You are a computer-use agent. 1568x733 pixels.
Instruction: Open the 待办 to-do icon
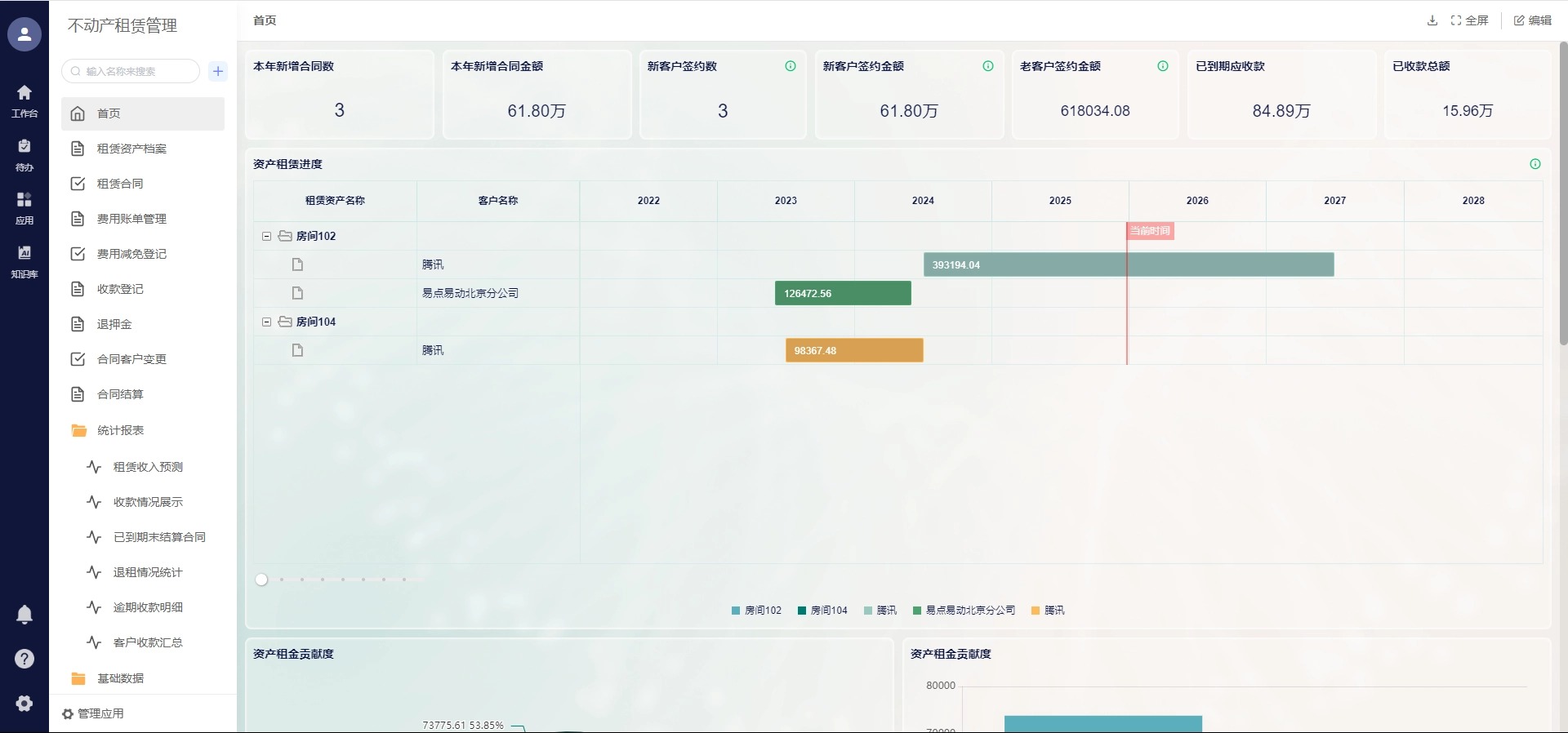pyautogui.click(x=24, y=154)
